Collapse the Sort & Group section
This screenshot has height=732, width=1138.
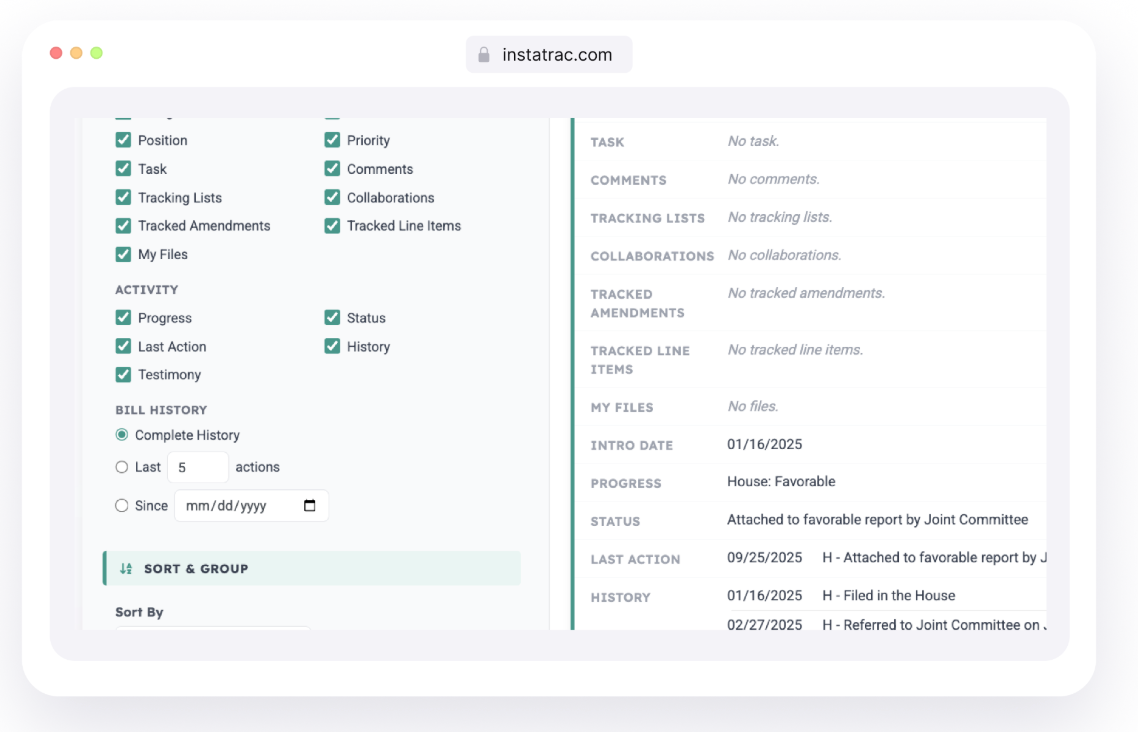pyautogui.click(x=312, y=568)
